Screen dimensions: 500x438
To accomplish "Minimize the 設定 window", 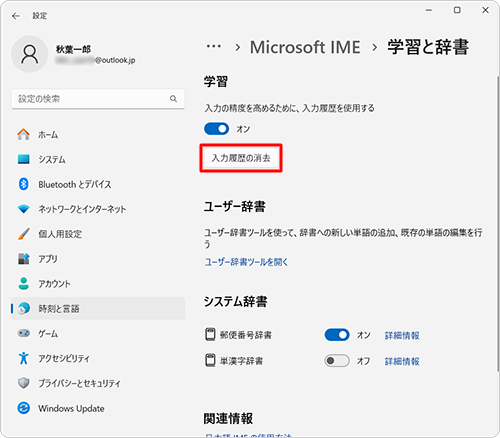I will [x=429, y=10].
